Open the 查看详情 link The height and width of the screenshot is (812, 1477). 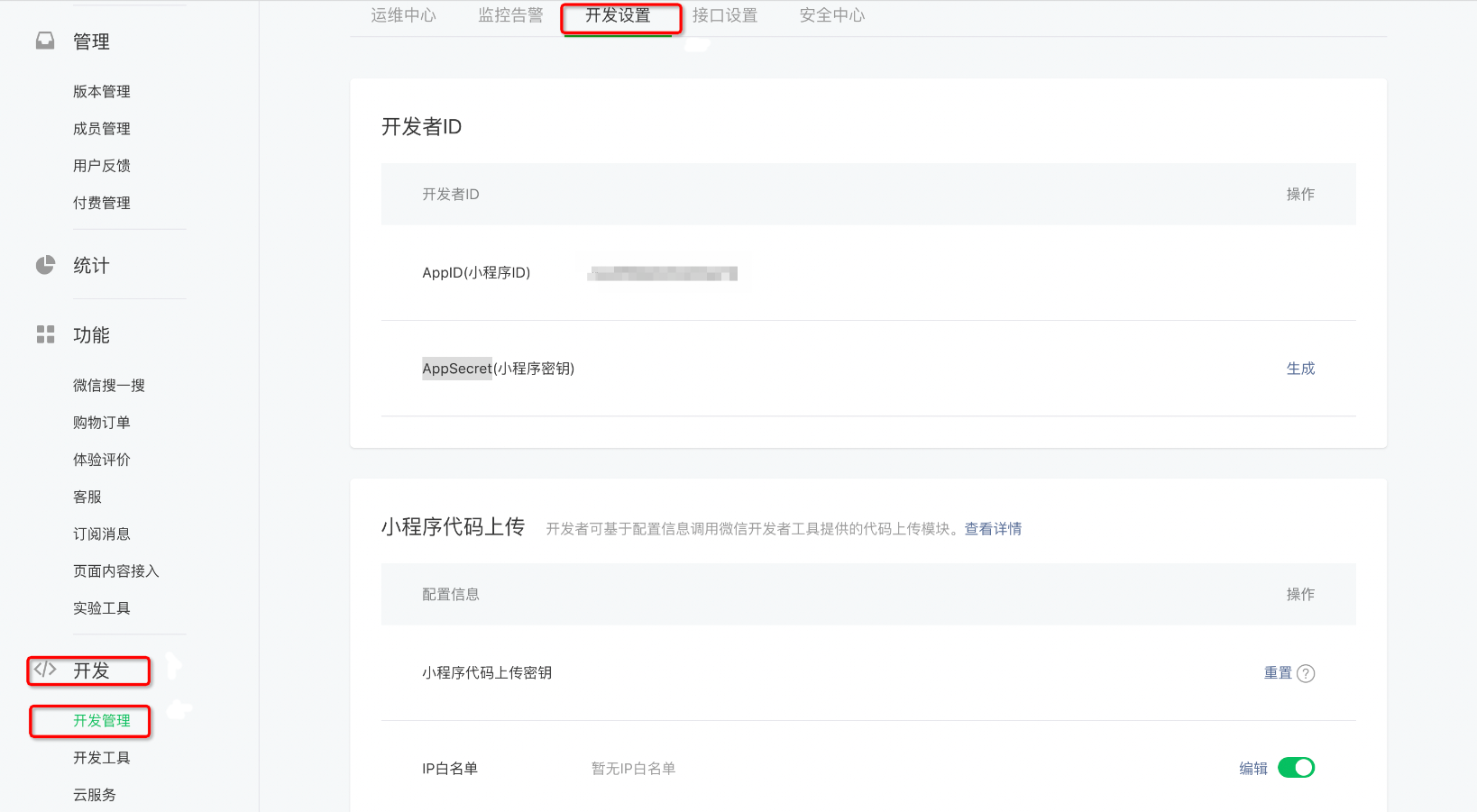point(993,529)
